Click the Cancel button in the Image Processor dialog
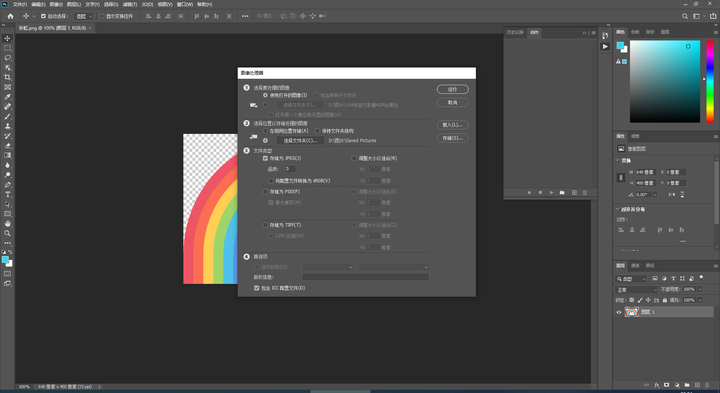 point(453,102)
